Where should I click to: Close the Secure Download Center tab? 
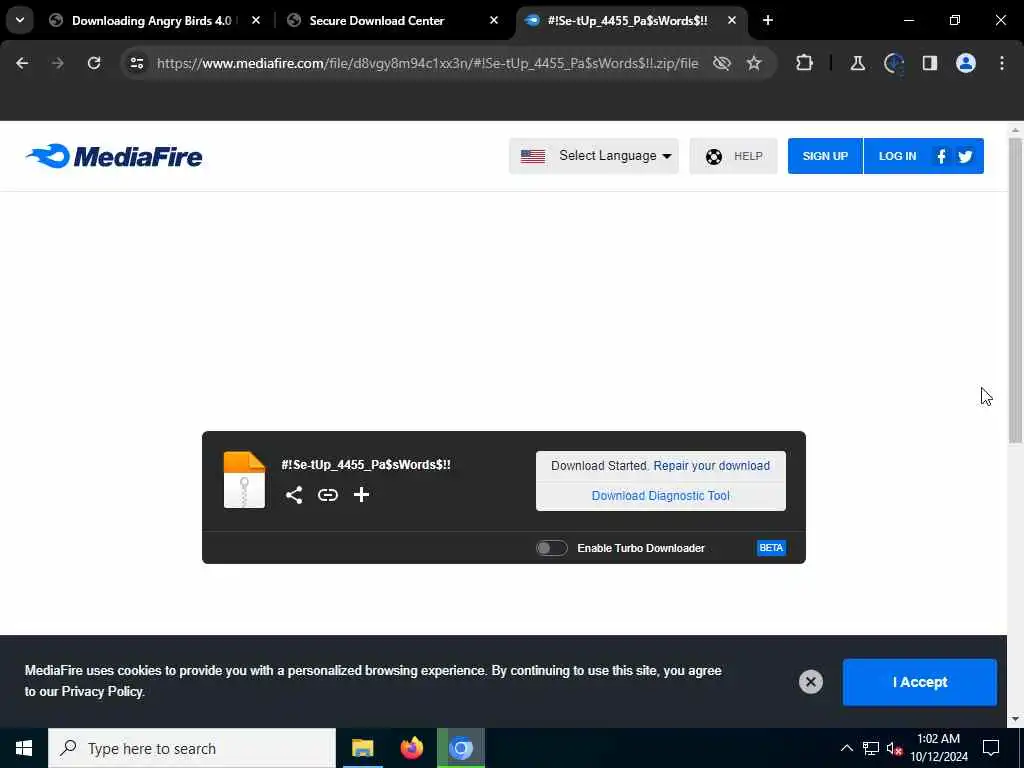[x=494, y=20]
